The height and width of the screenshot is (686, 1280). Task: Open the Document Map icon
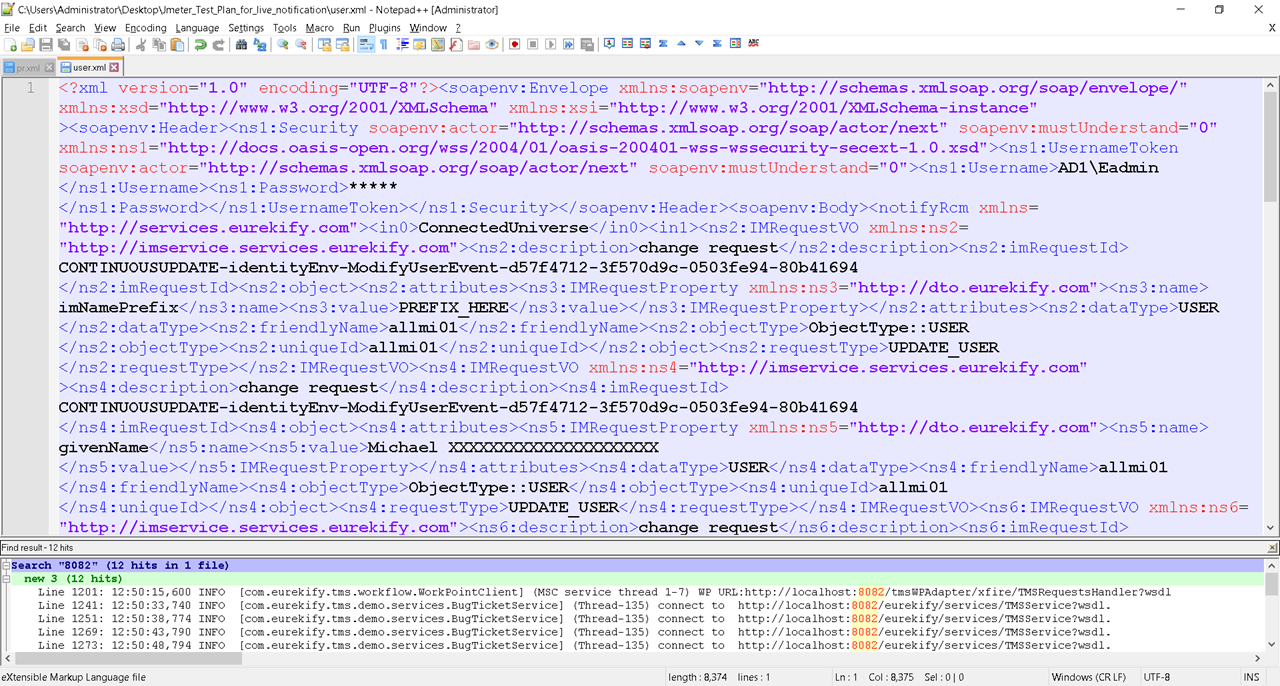click(438, 44)
